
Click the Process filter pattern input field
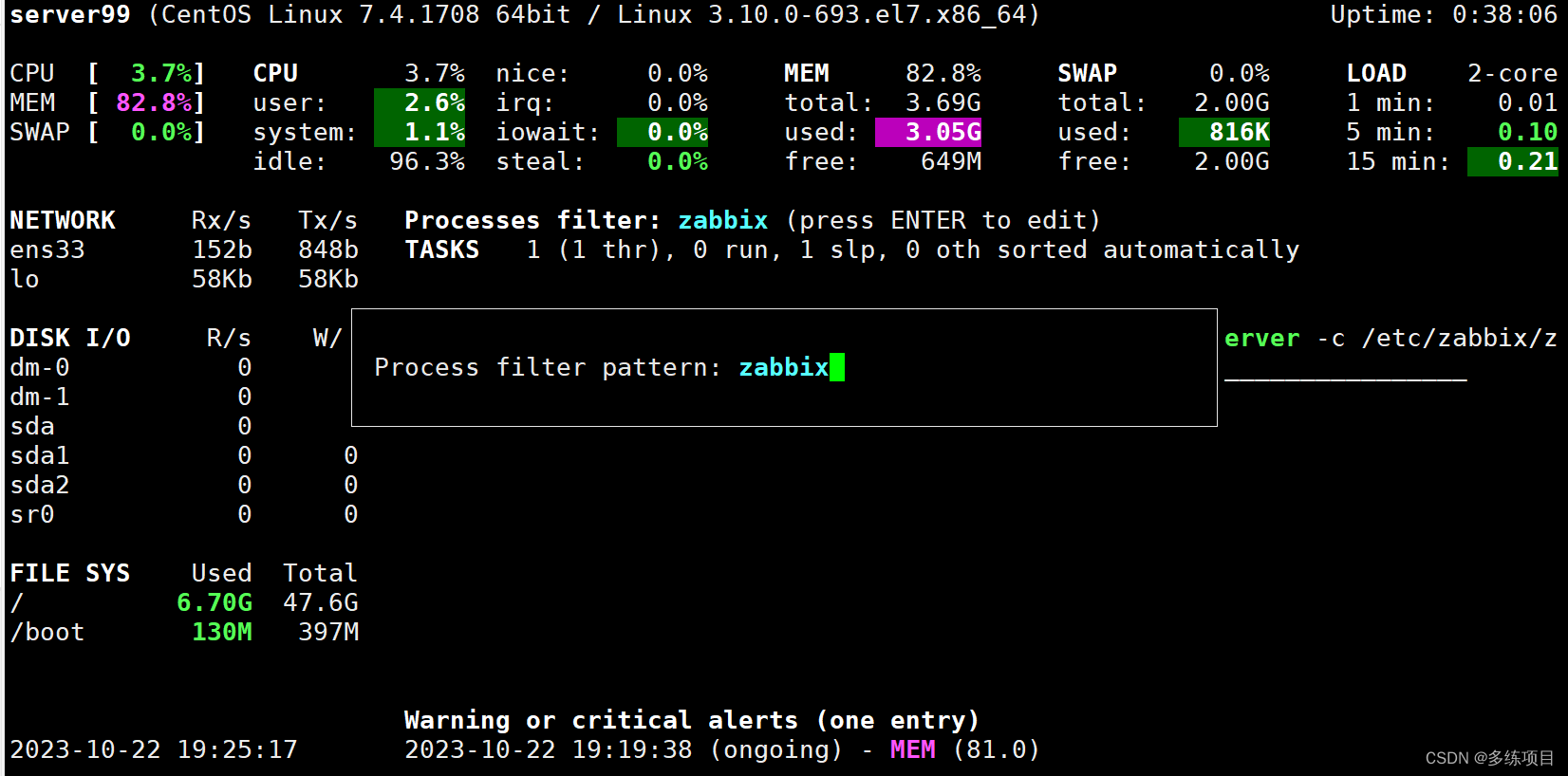792,367
